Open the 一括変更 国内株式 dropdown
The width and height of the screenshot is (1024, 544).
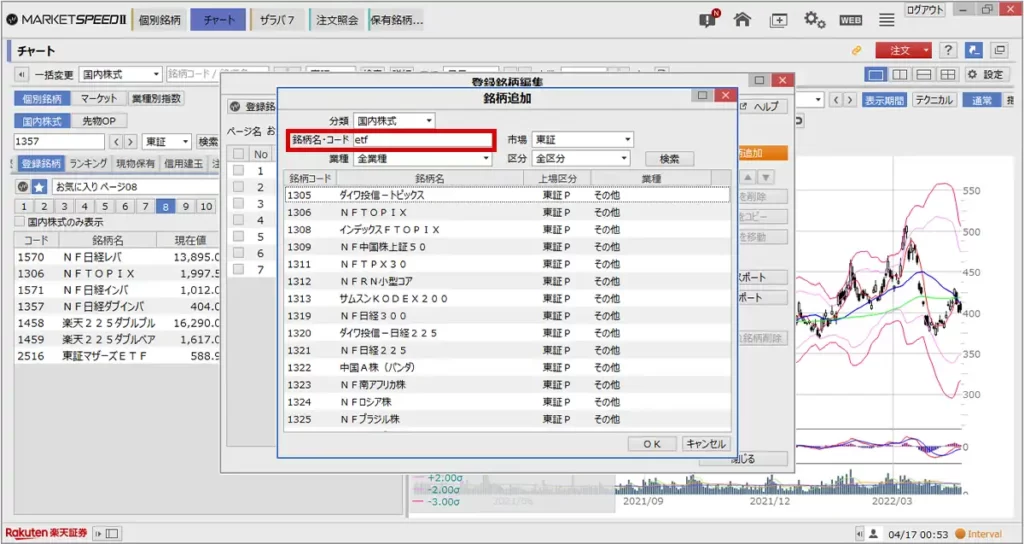coord(120,74)
